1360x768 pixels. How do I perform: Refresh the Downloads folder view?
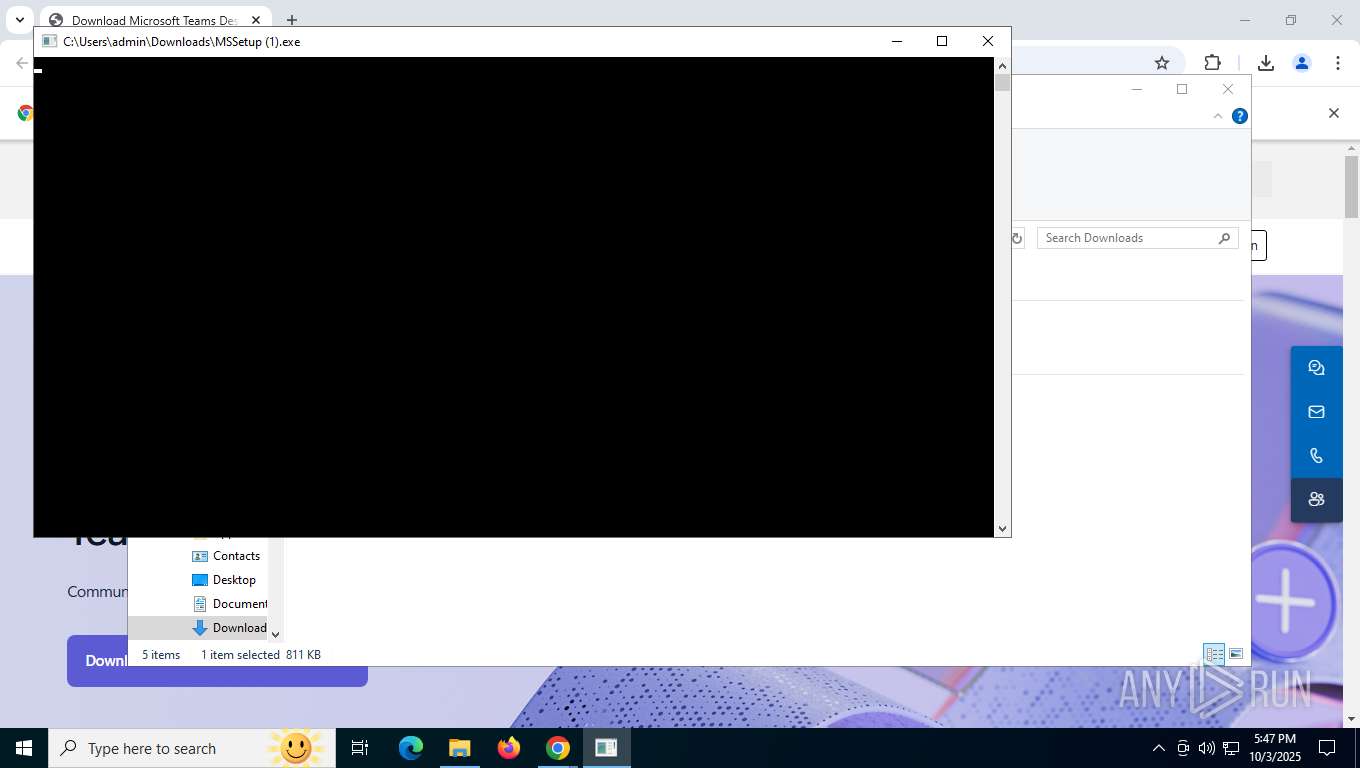point(1017,238)
